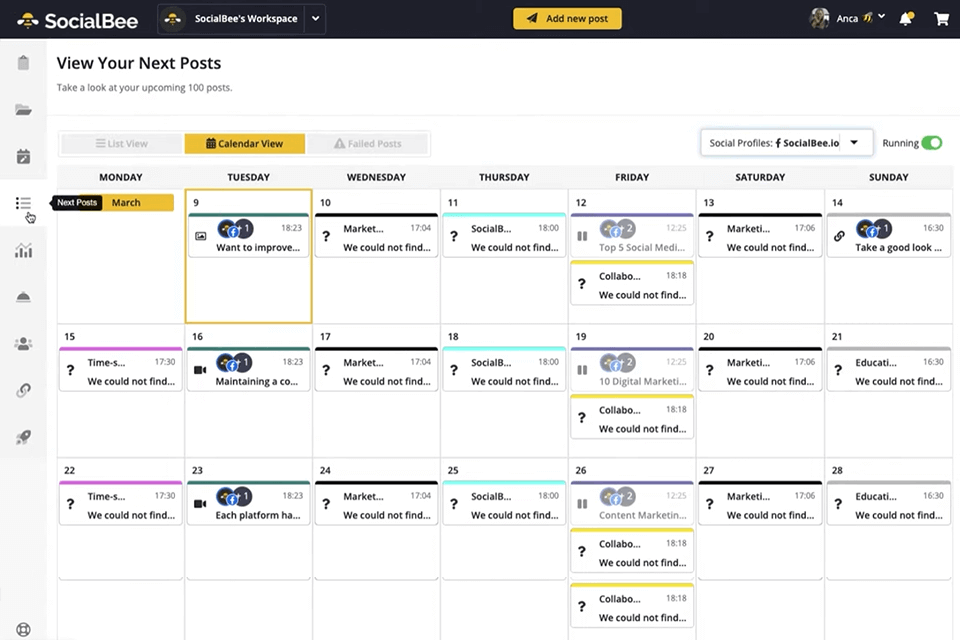
Task: Click the TUESDAY column header
Action: (x=249, y=177)
